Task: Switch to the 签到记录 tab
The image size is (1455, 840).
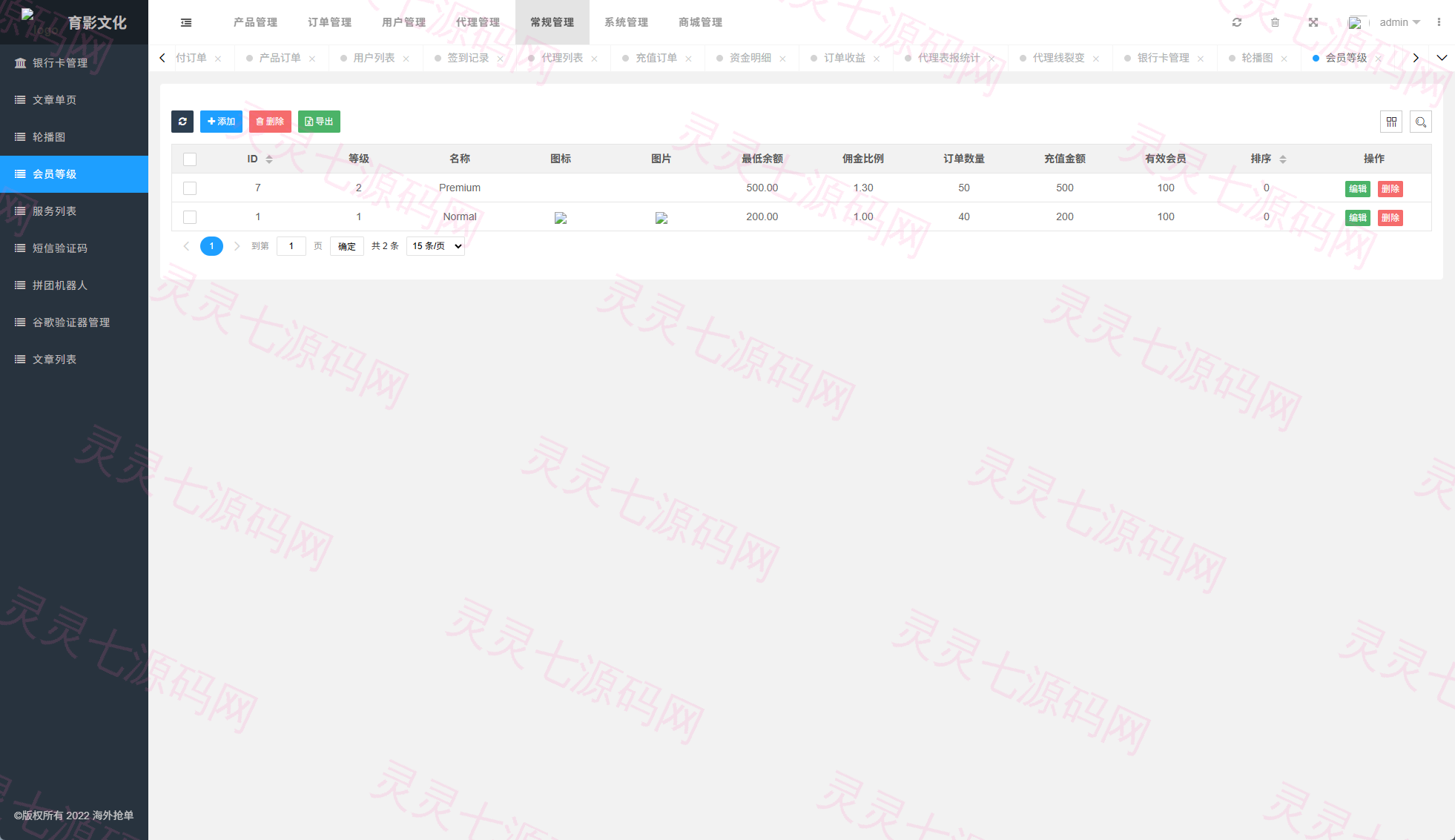Action: [468, 58]
